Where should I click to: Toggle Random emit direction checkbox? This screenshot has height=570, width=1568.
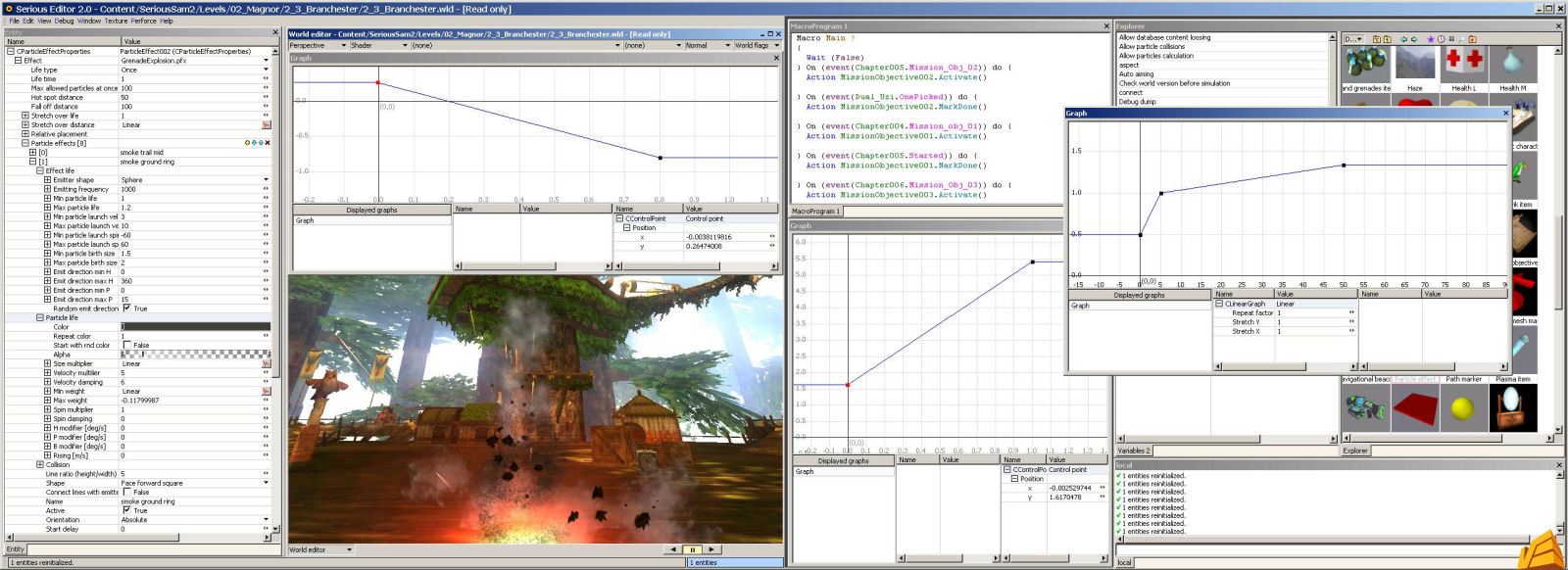[x=126, y=309]
